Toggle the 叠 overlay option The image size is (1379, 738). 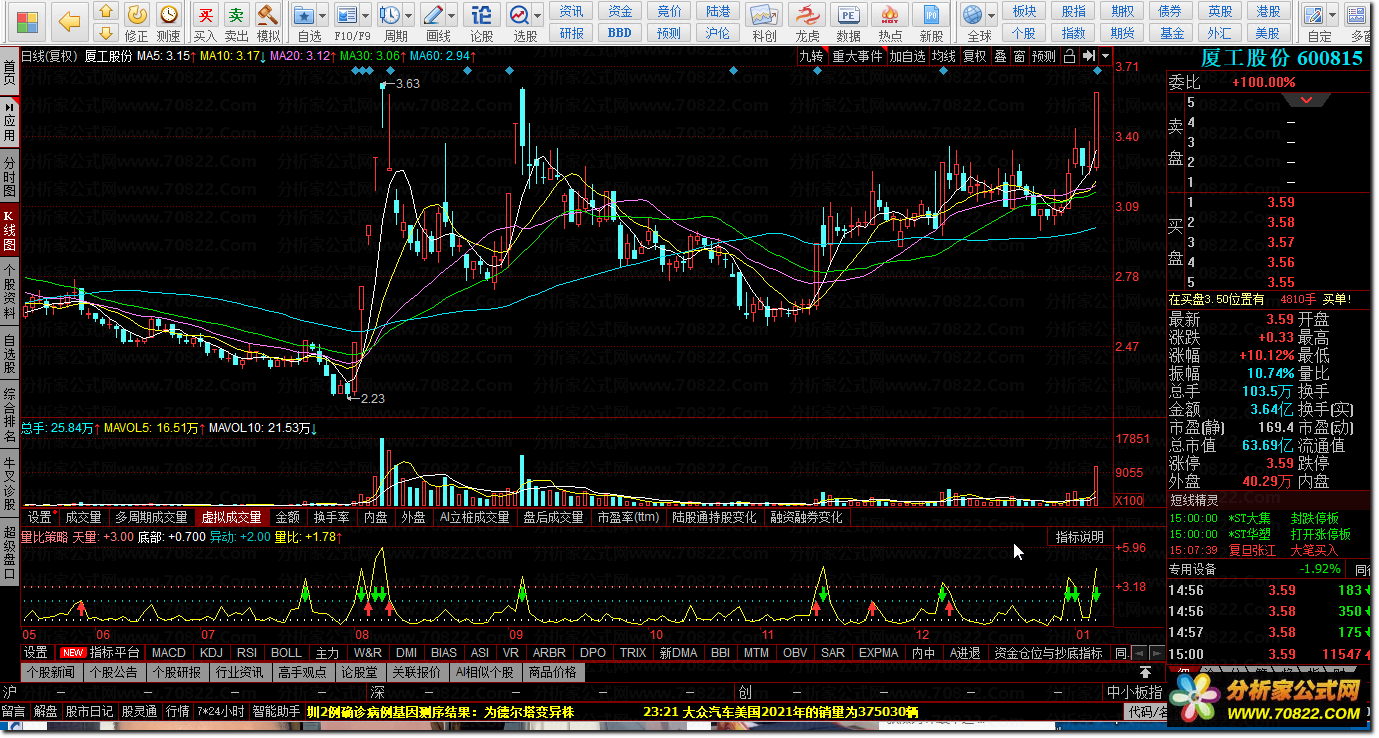pos(1000,56)
